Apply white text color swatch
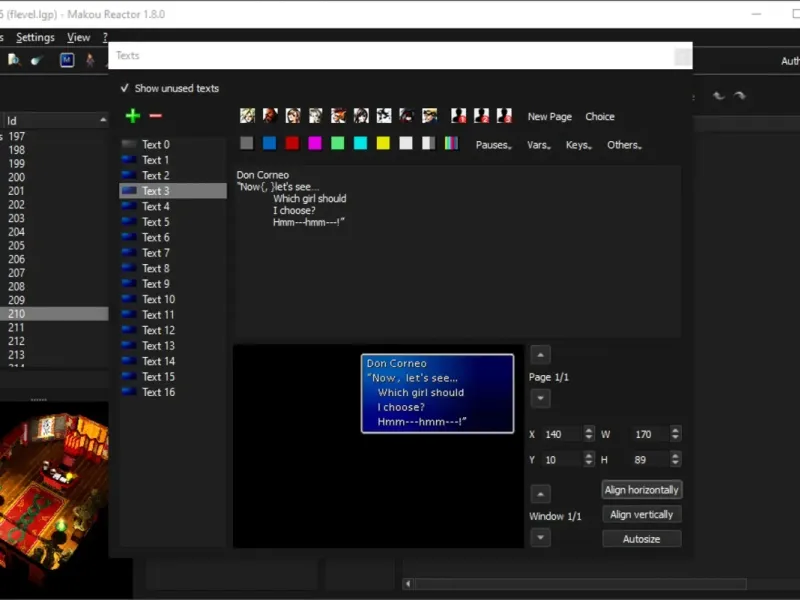800x600 pixels. coord(406,143)
